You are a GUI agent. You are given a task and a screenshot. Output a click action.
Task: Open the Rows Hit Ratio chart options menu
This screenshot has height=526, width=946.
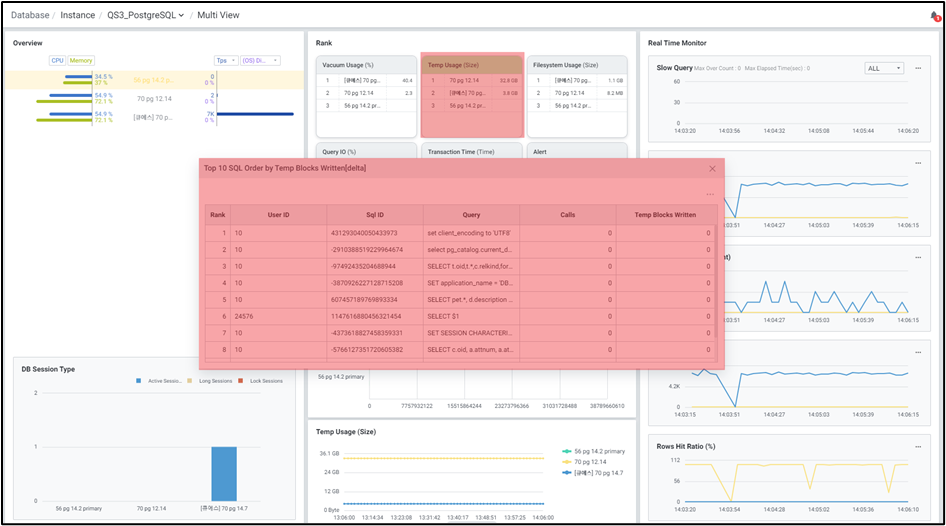coord(917,446)
